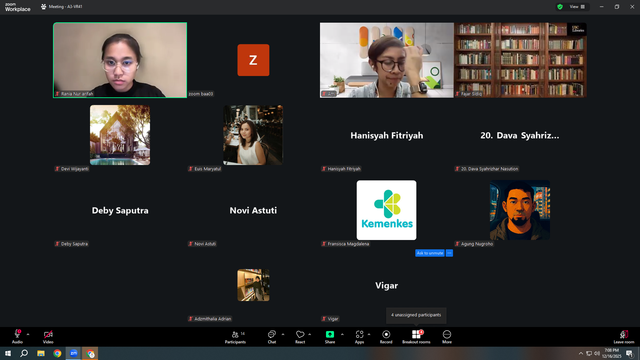
Task: Open the Windows Start menu
Action: tap(8, 353)
